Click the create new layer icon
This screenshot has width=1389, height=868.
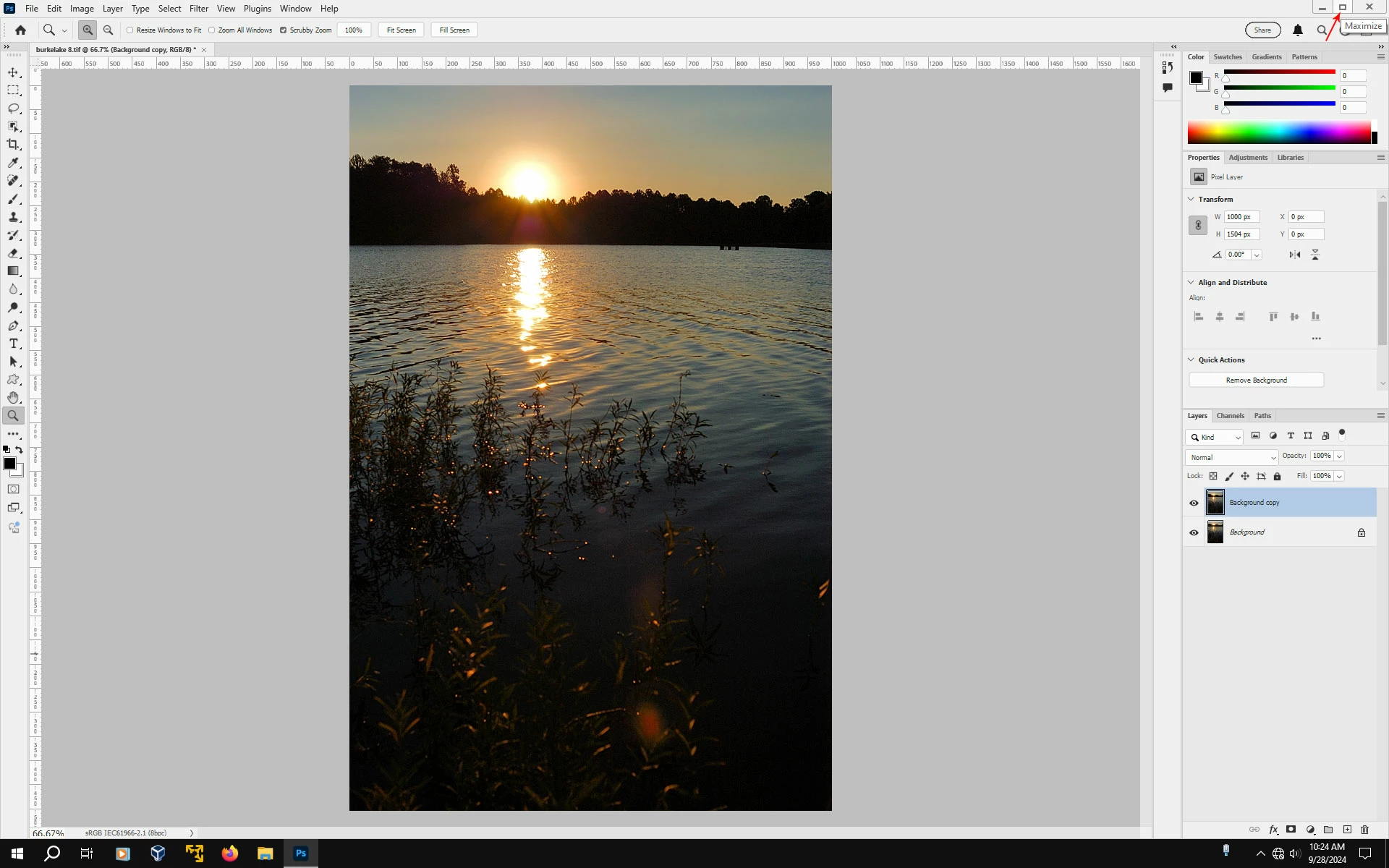pyautogui.click(x=1347, y=830)
